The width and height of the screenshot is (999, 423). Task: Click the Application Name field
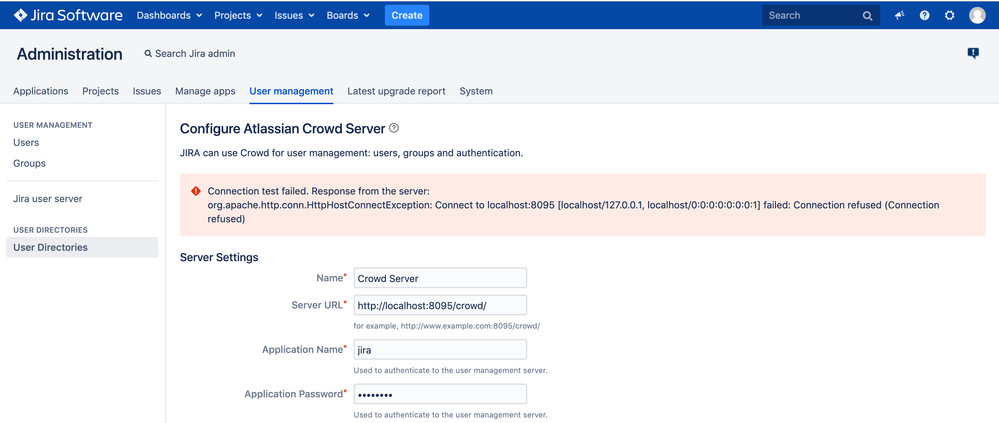coord(440,350)
